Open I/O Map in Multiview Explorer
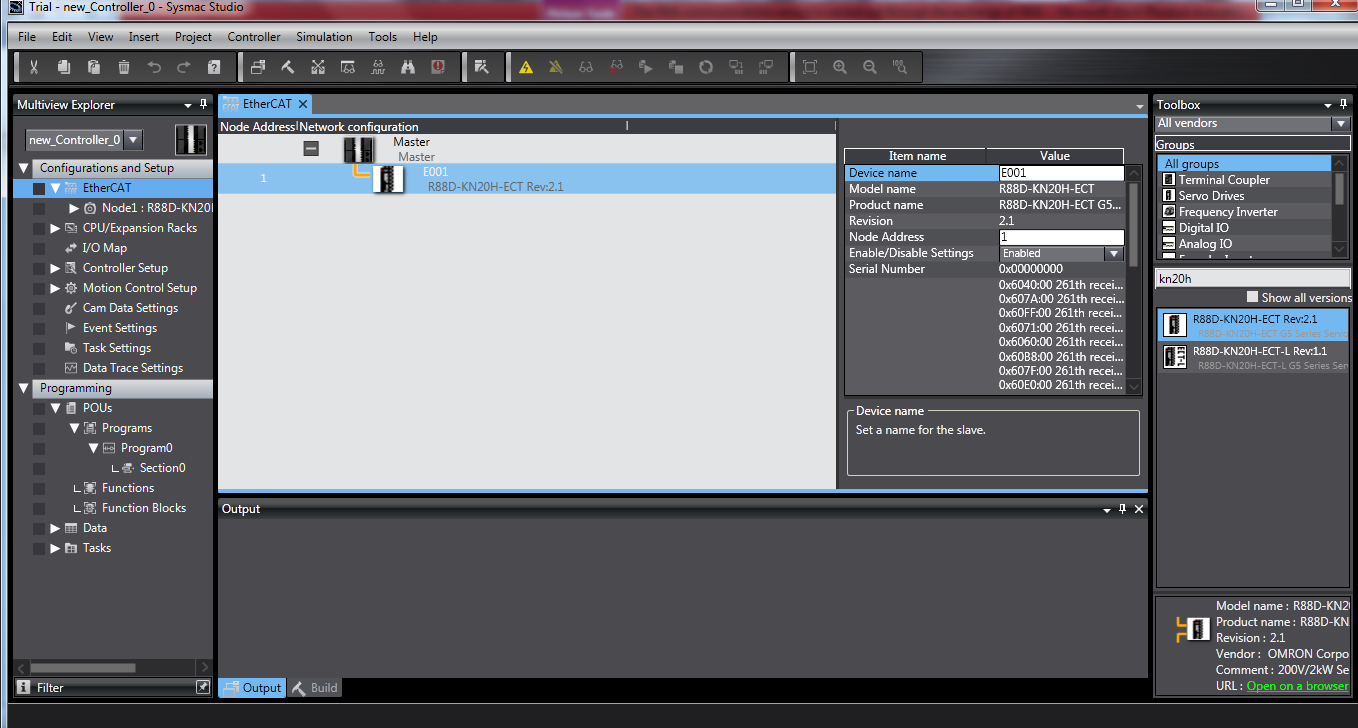The image size is (1358, 728). [104, 248]
